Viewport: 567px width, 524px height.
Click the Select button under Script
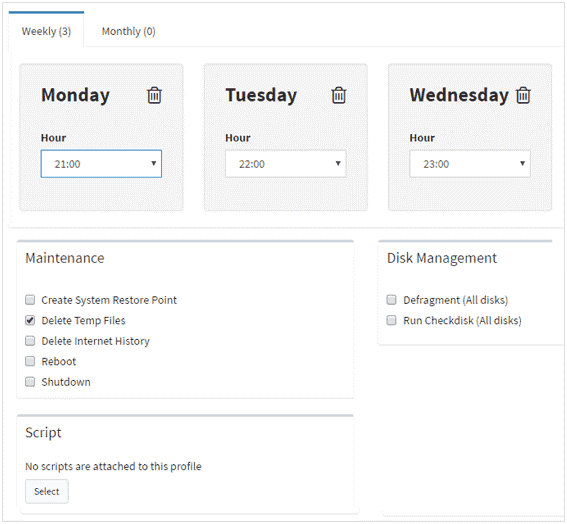click(x=47, y=491)
